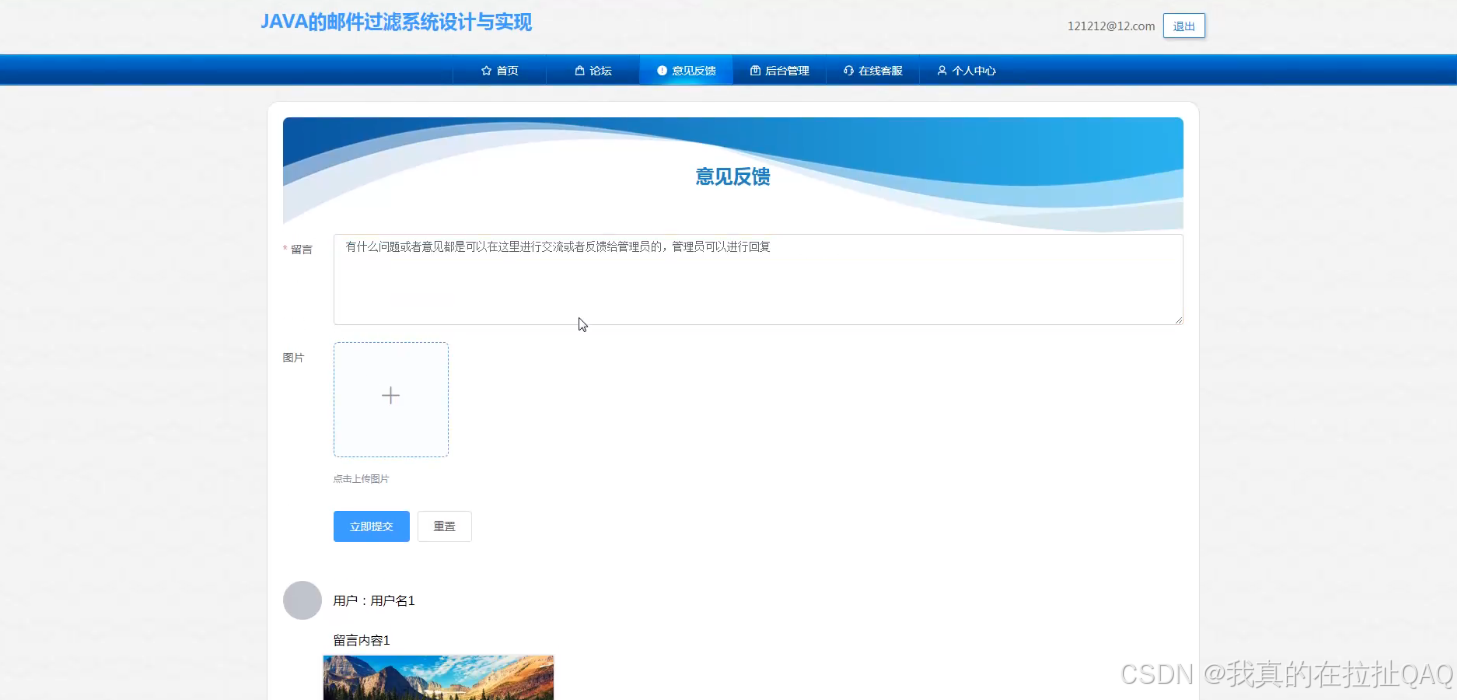Focus the 留言 message textarea
The height and width of the screenshot is (700, 1457).
pyautogui.click(x=758, y=279)
